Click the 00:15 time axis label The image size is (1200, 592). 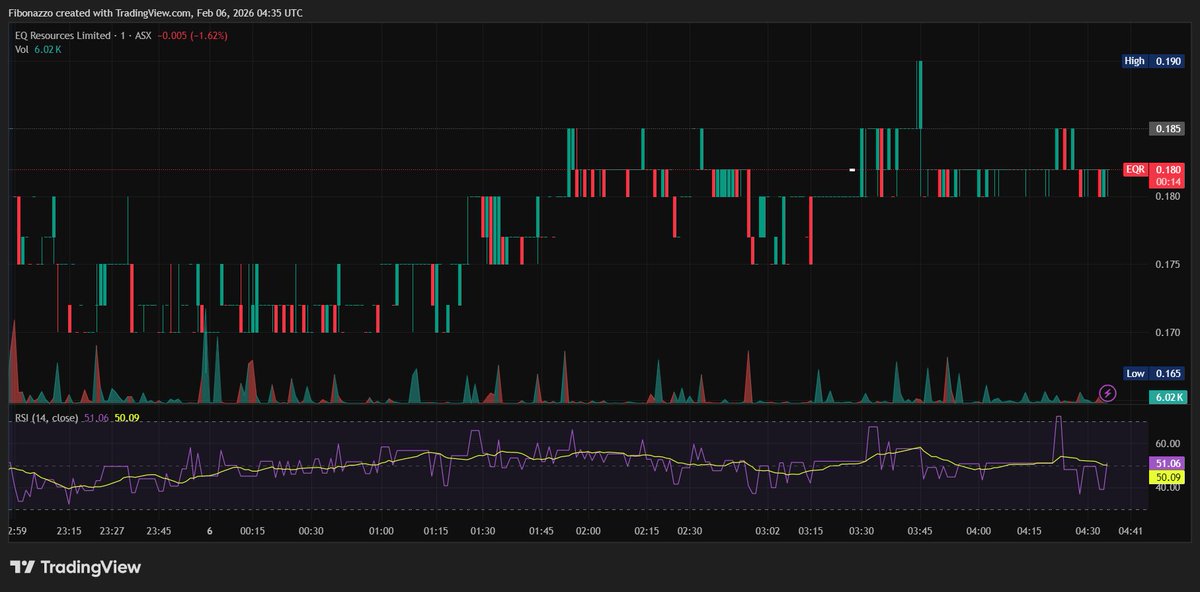(254, 531)
